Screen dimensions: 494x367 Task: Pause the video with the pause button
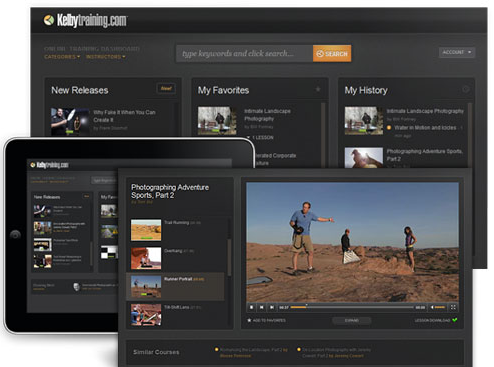[x=252, y=307]
